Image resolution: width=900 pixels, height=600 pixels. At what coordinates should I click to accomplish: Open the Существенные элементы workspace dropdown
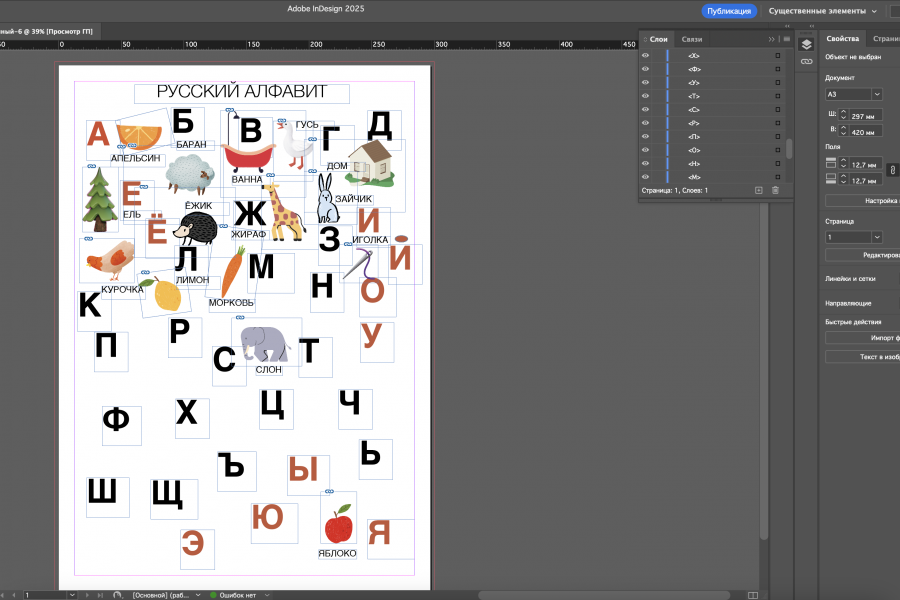click(x=823, y=10)
